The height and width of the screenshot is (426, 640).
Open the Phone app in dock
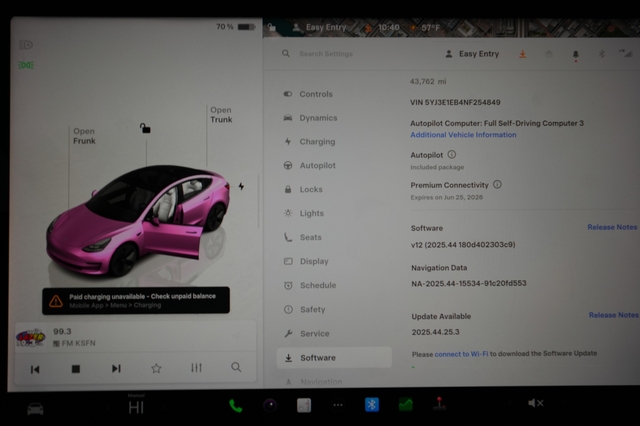click(236, 406)
